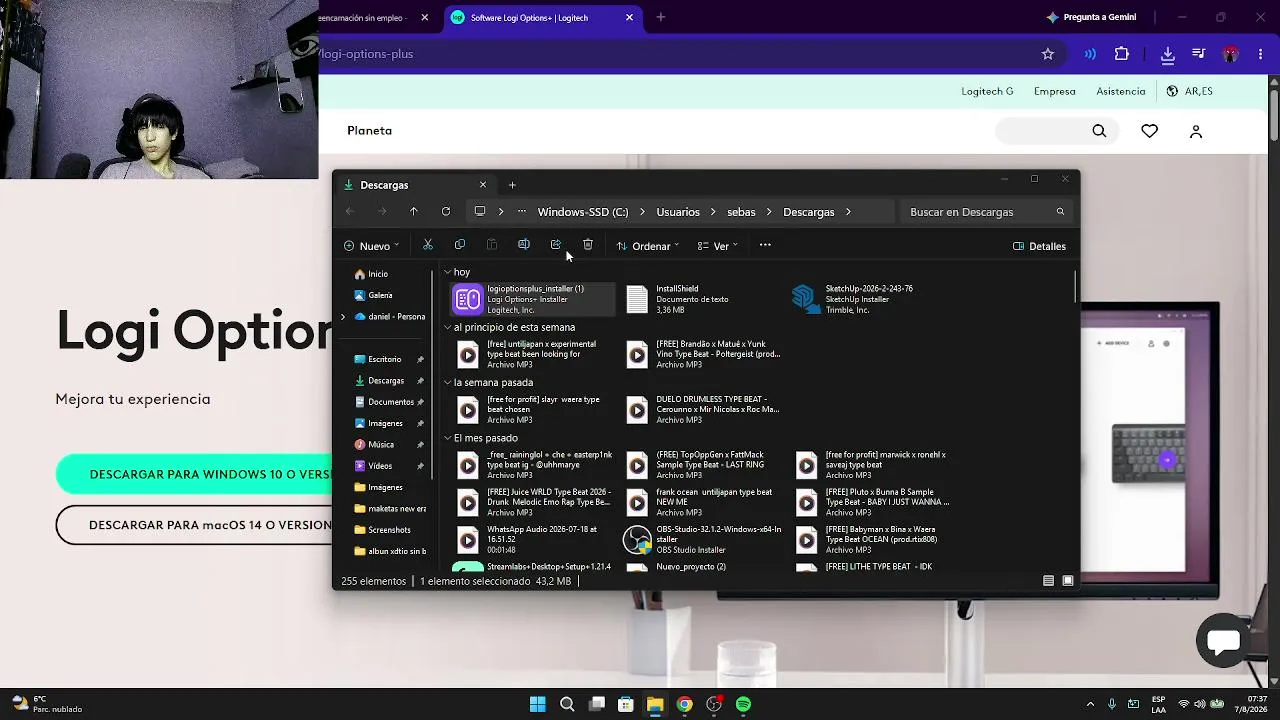The width and height of the screenshot is (1280, 720).
Task: Open taskbar Search
Action: tap(567, 704)
